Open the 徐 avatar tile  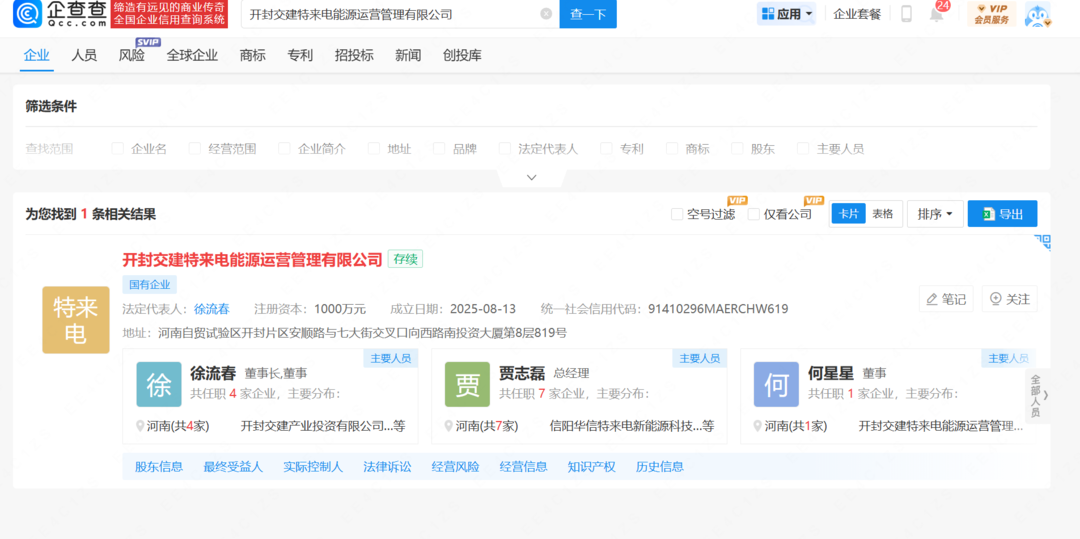pyautogui.click(x=159, y=384)
